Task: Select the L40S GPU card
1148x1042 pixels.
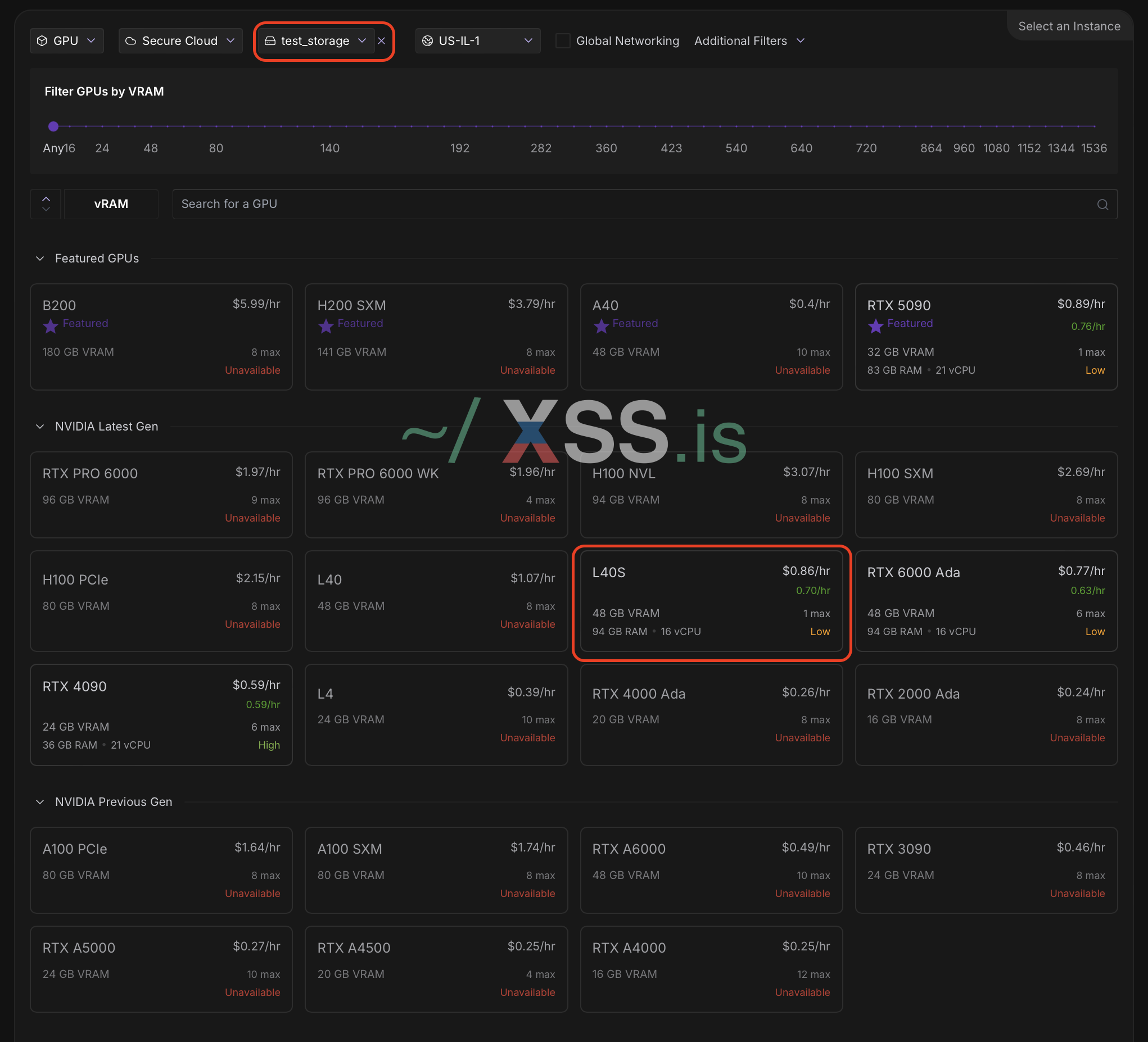Action: point(711,601)
